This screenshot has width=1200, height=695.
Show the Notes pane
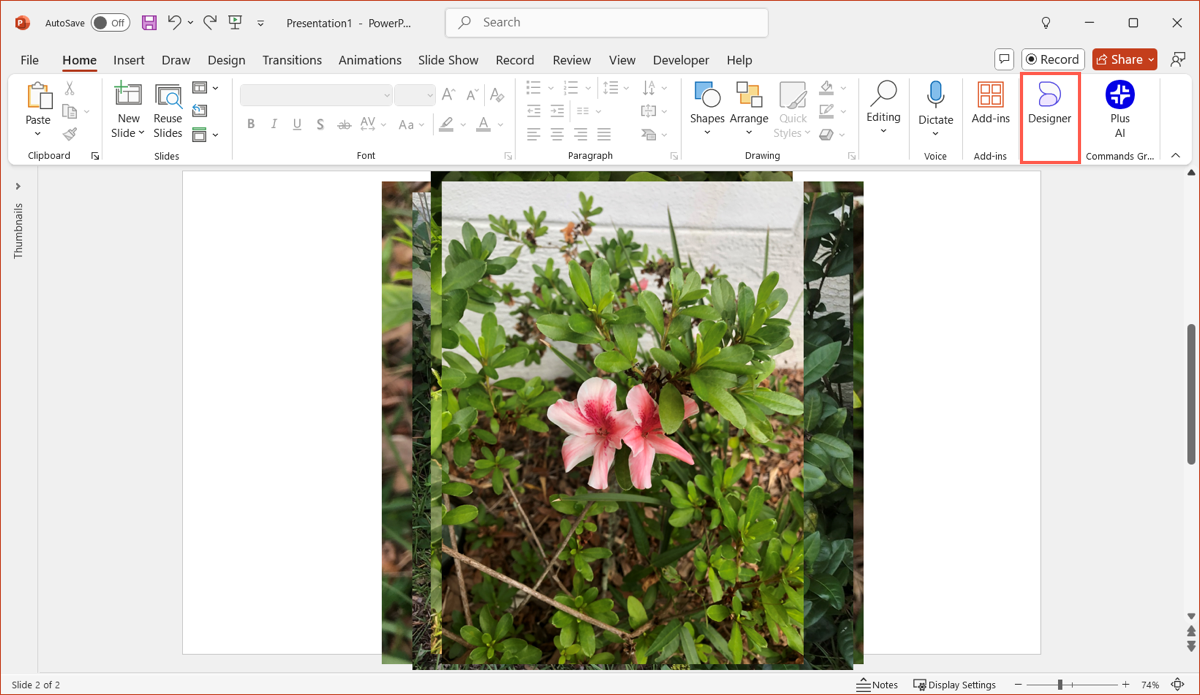tap(877, 685)
